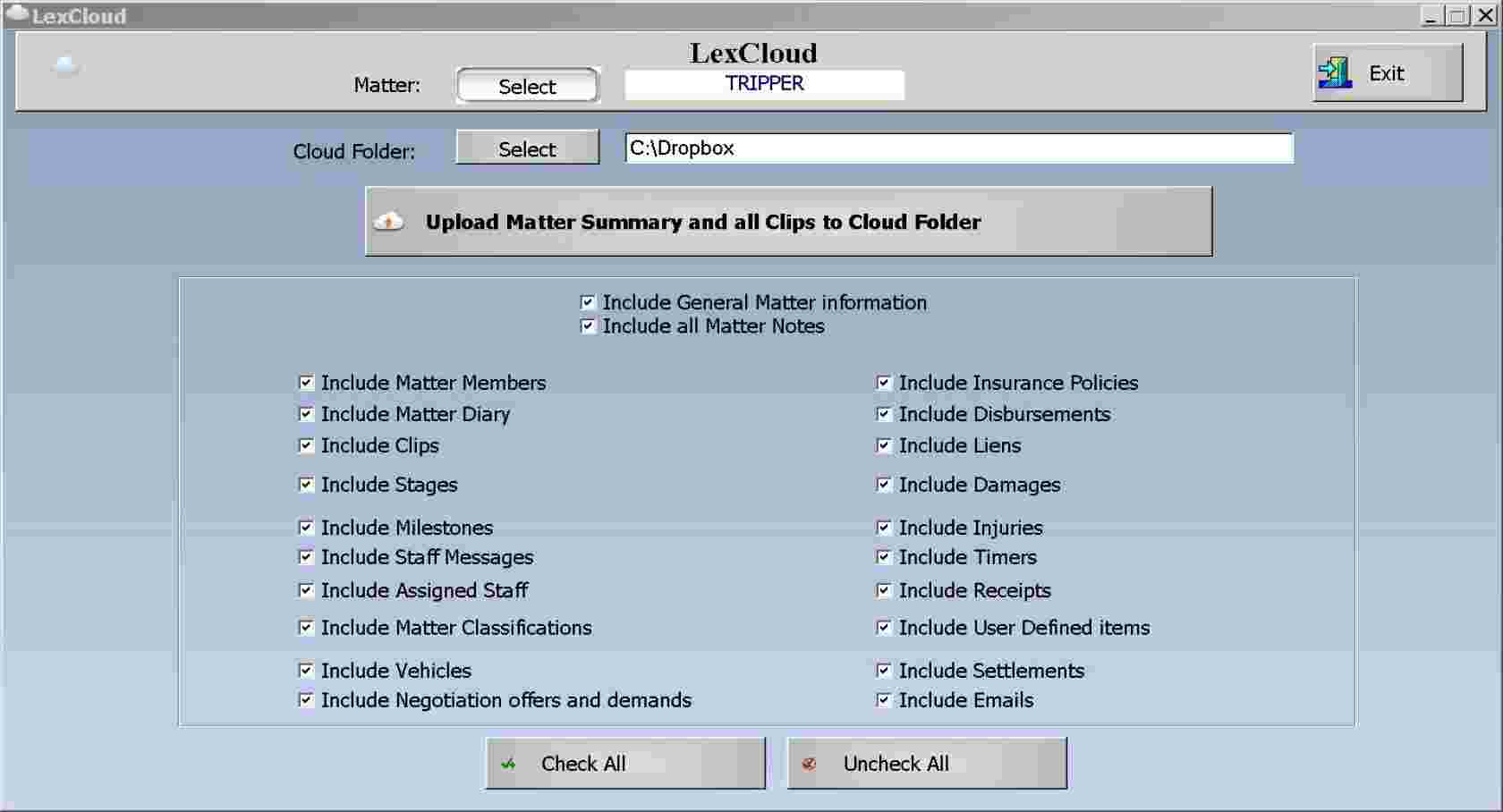
Task: Click the Cloud Folder: label
Action: click(354, 151)
